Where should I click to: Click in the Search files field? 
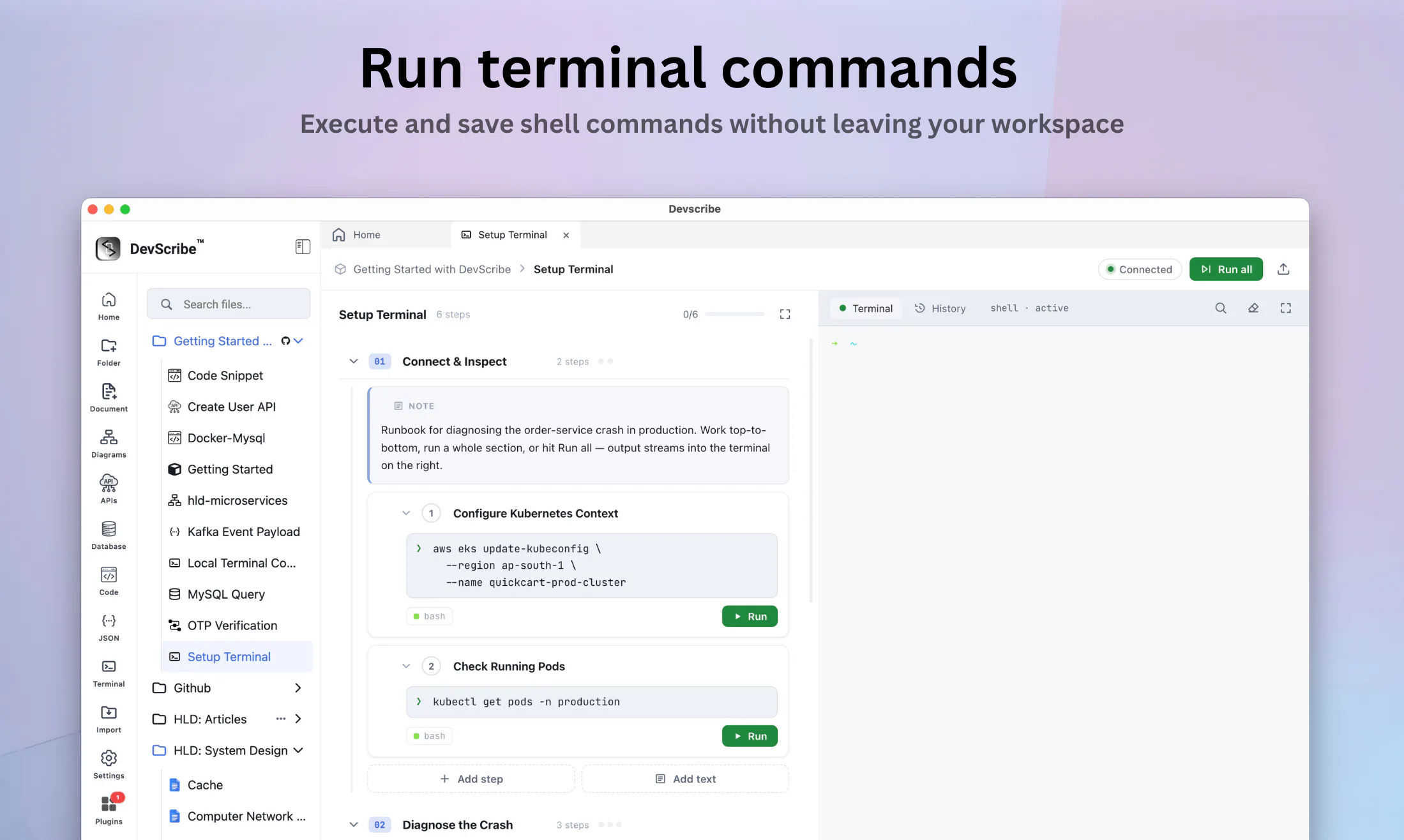coord(229,304)
